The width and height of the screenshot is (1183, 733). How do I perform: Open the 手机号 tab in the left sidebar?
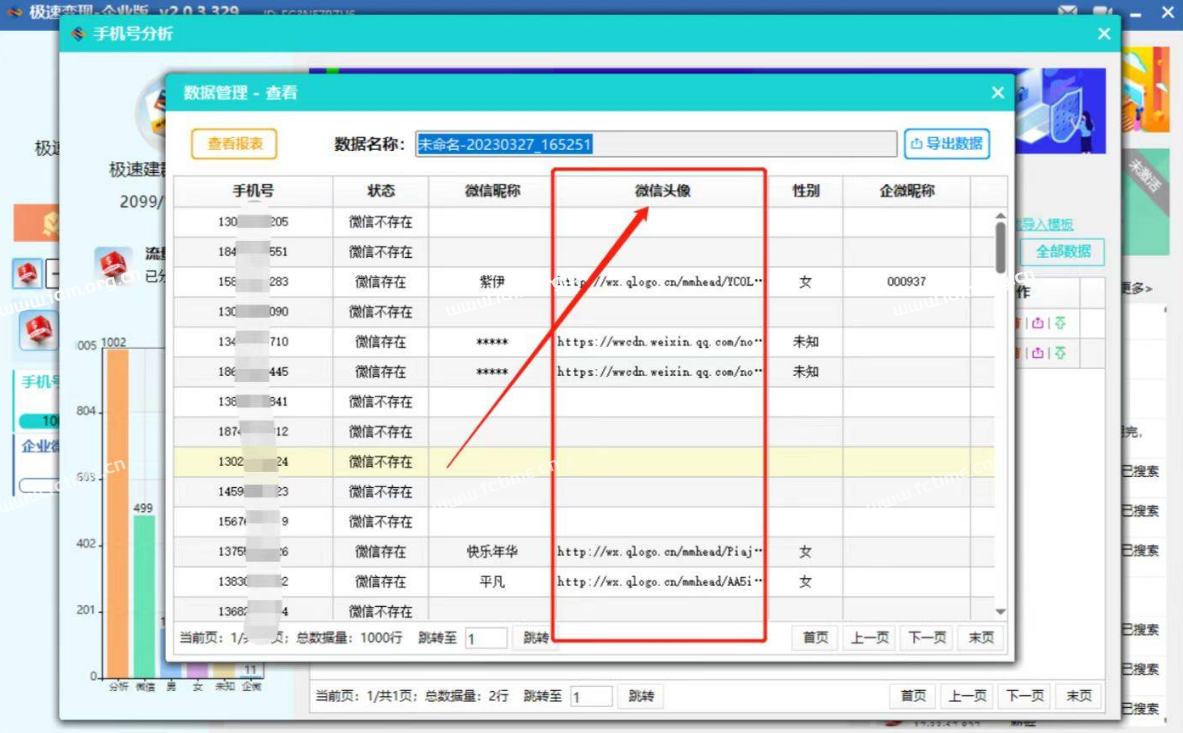tap(39, 382)
